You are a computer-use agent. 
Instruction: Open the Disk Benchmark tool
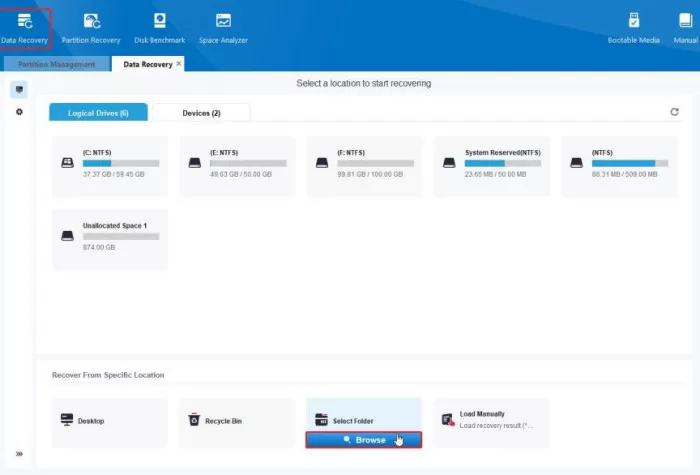pyautogui.click(x=159, y=29)
